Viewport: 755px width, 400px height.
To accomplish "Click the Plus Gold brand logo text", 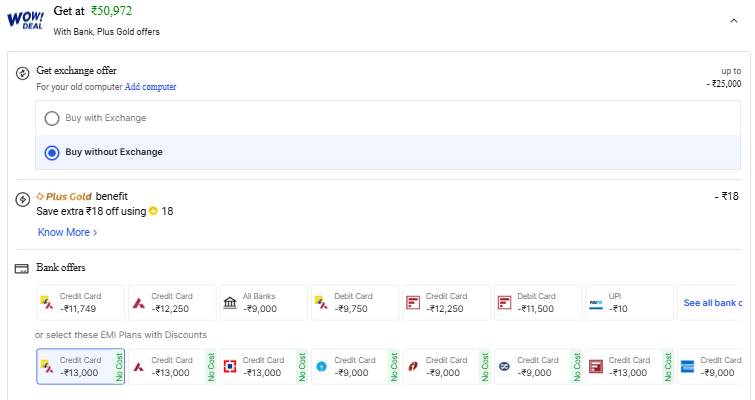I will tap(64, 196).
